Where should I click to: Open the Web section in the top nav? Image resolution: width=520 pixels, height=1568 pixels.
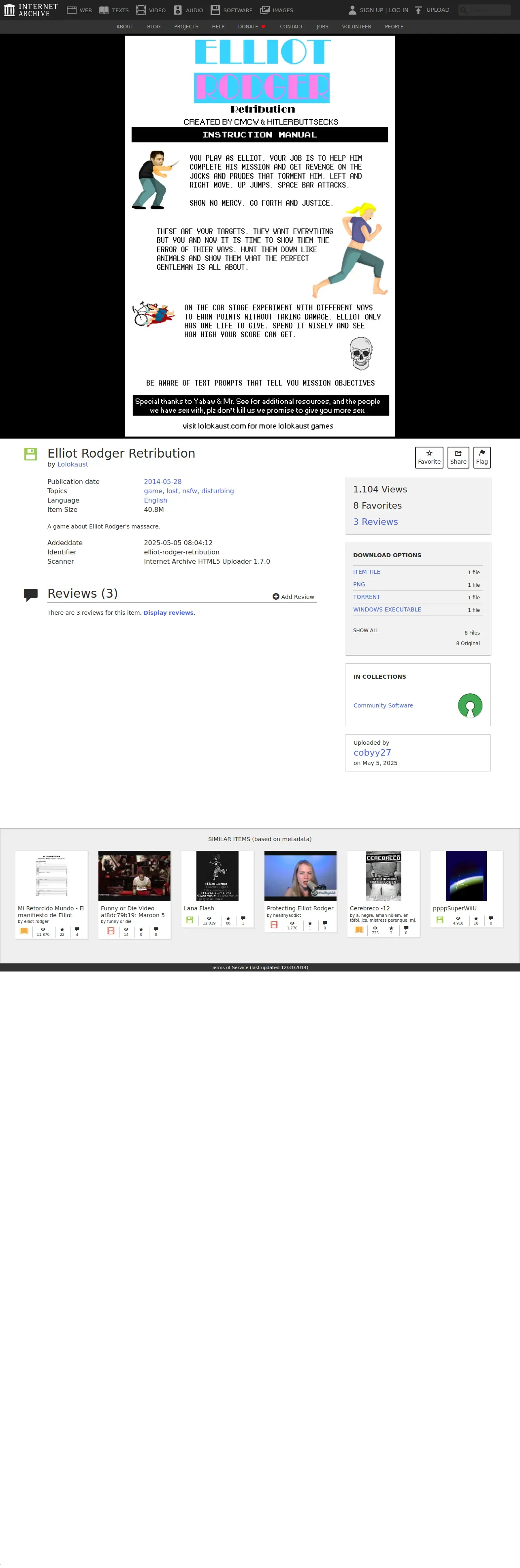(x=79, y=10)
